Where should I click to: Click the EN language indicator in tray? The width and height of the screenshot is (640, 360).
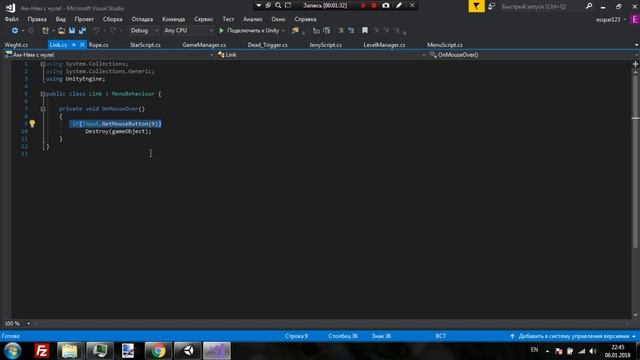pos(534,350)
